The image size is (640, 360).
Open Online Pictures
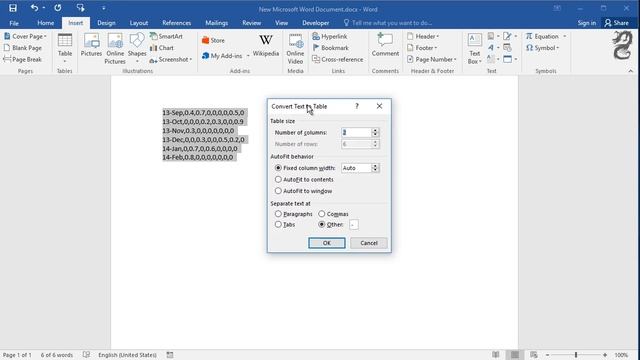(115, 48)
